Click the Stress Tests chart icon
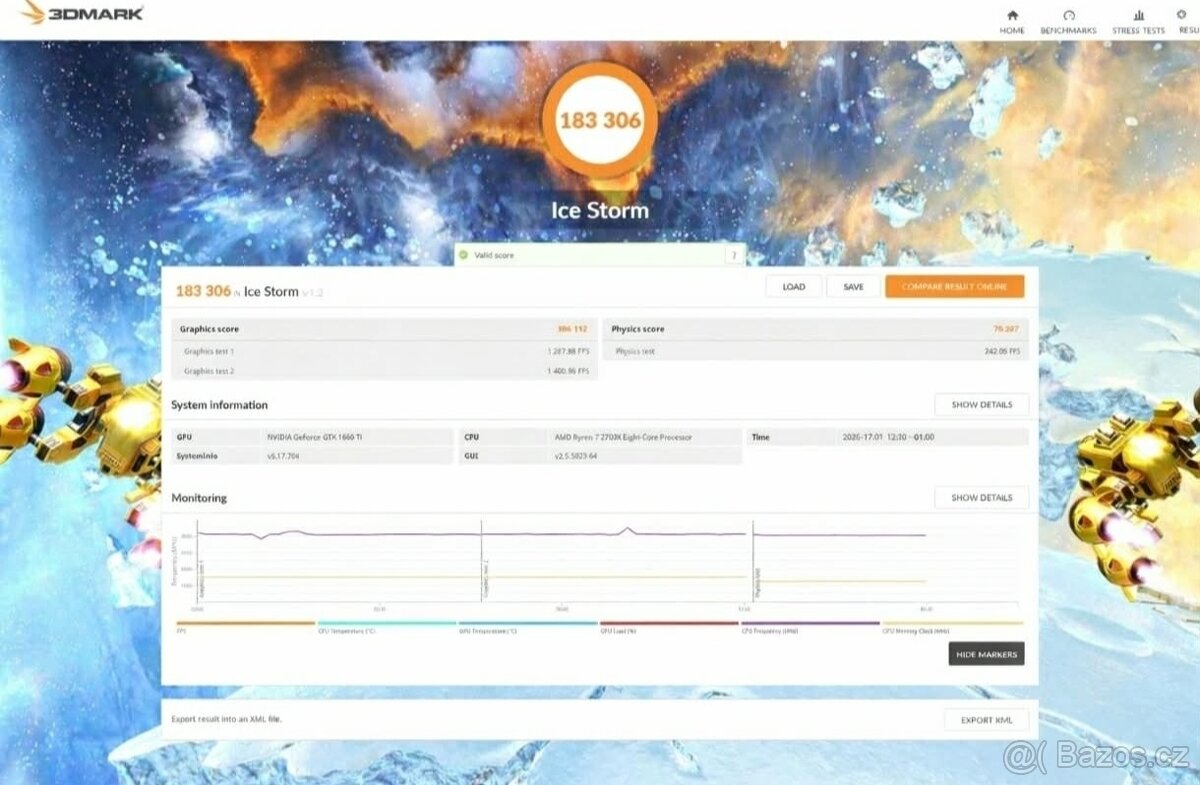1200x785 pixels. (x=1138, y=18)
